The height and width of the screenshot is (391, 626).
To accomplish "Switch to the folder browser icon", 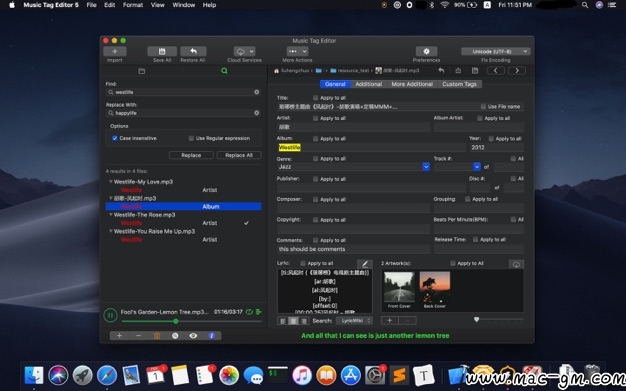I will point(141,71).
